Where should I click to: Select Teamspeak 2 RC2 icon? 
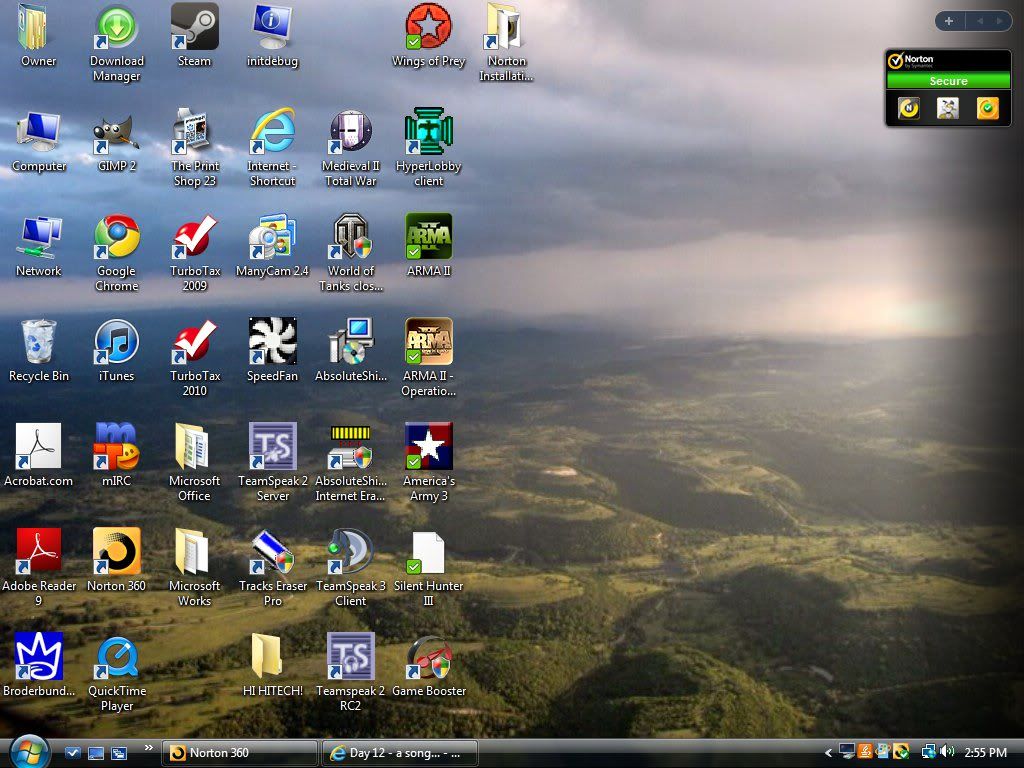(350, 656)
